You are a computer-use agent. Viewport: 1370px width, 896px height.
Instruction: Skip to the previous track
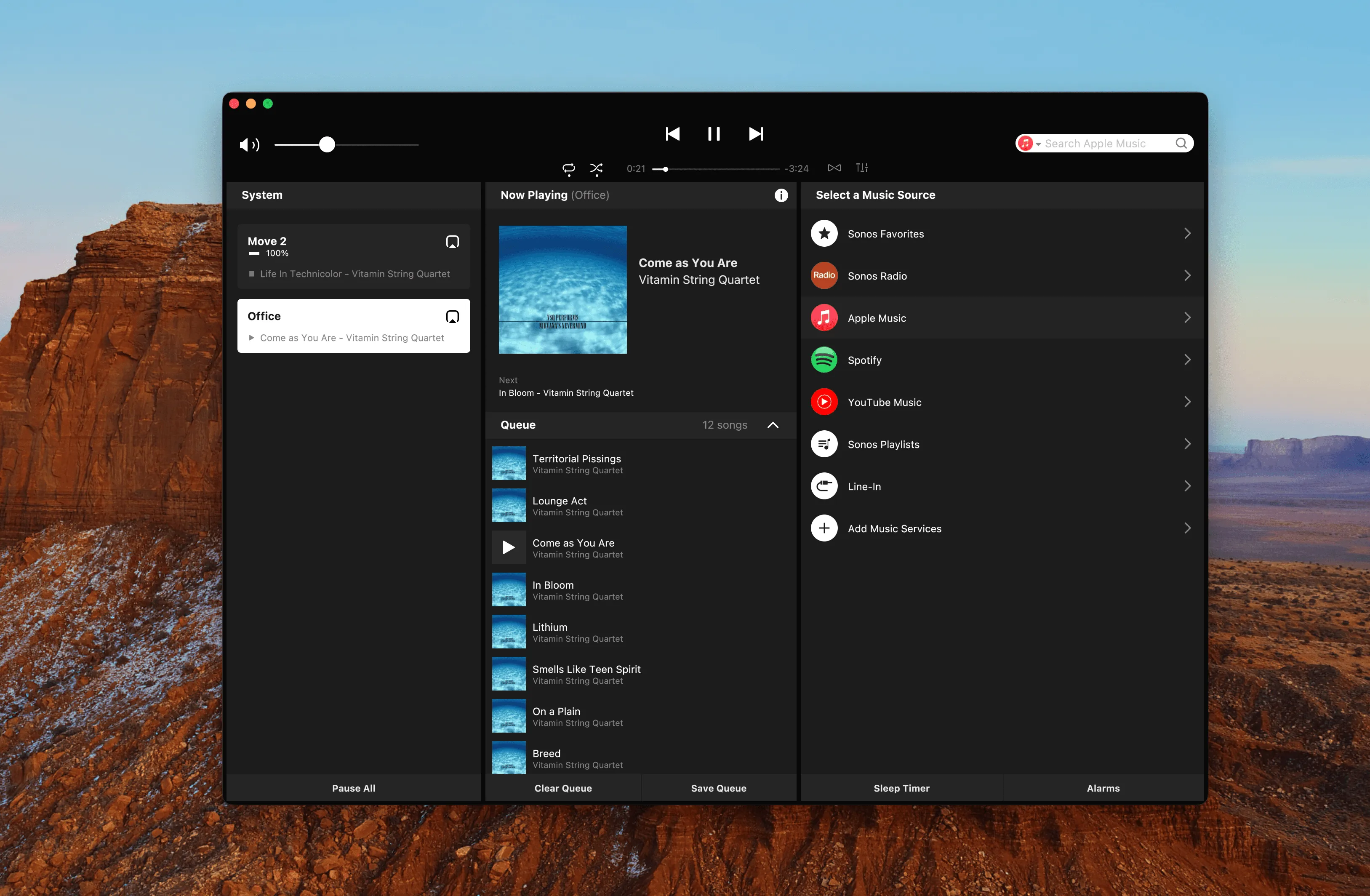[672, 134]
